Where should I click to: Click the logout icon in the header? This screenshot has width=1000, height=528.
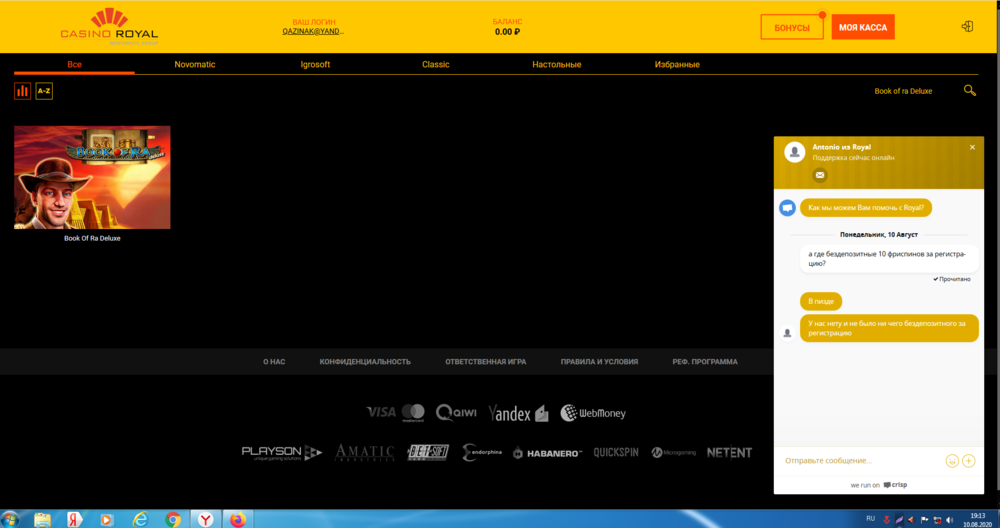(967, 26)
